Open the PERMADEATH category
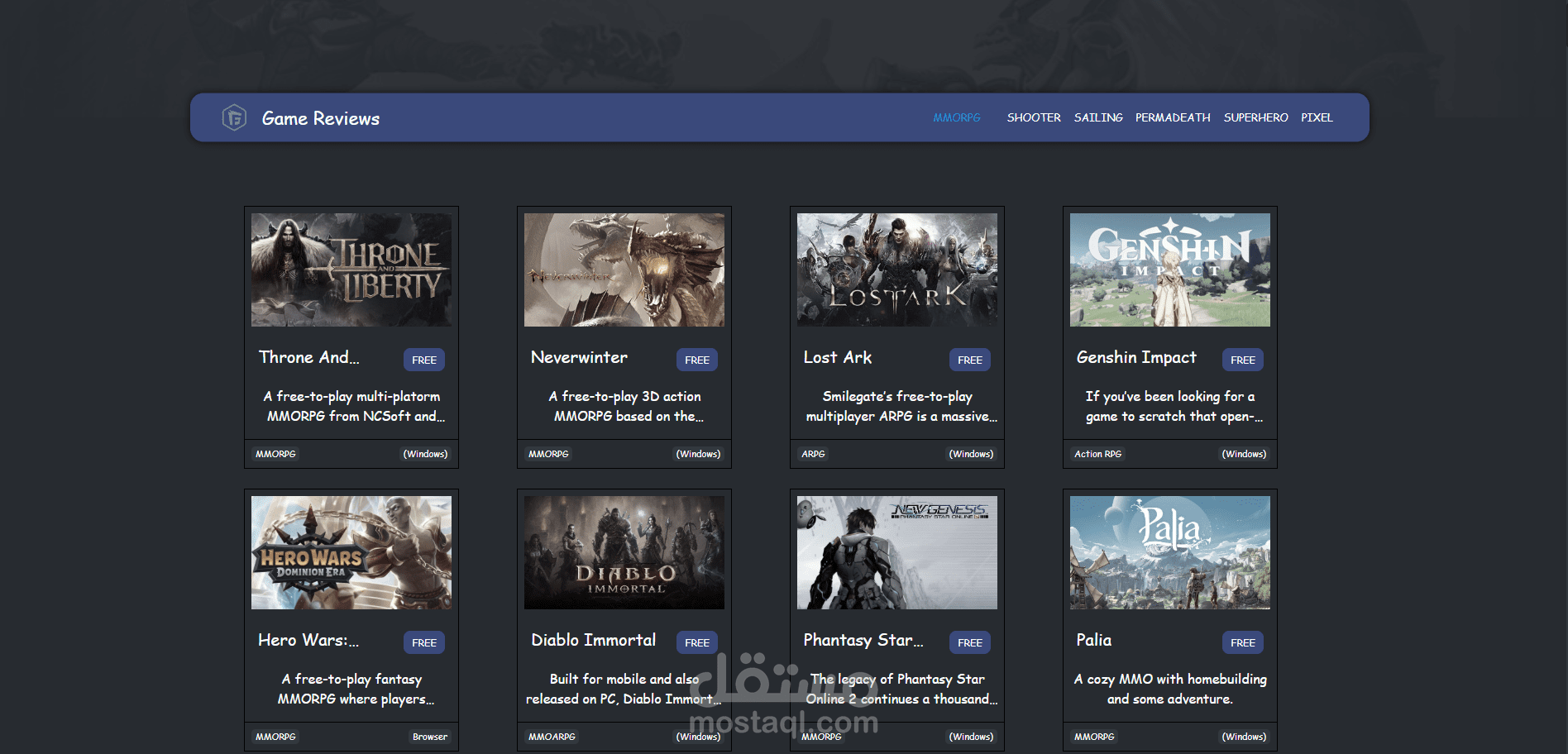1568x754 pixels. [1173, 117]
